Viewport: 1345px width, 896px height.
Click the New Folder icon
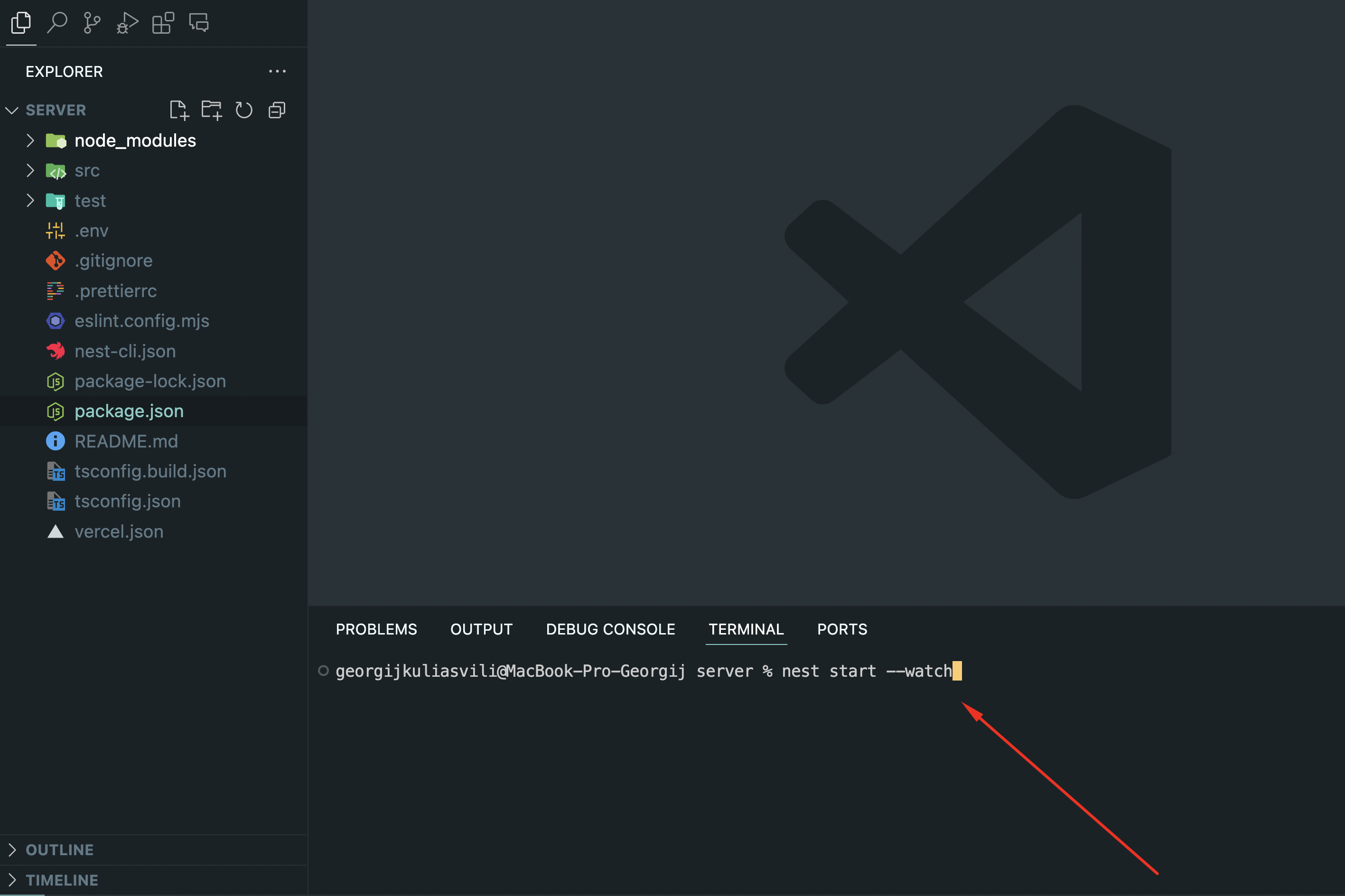tap(211, 110)
